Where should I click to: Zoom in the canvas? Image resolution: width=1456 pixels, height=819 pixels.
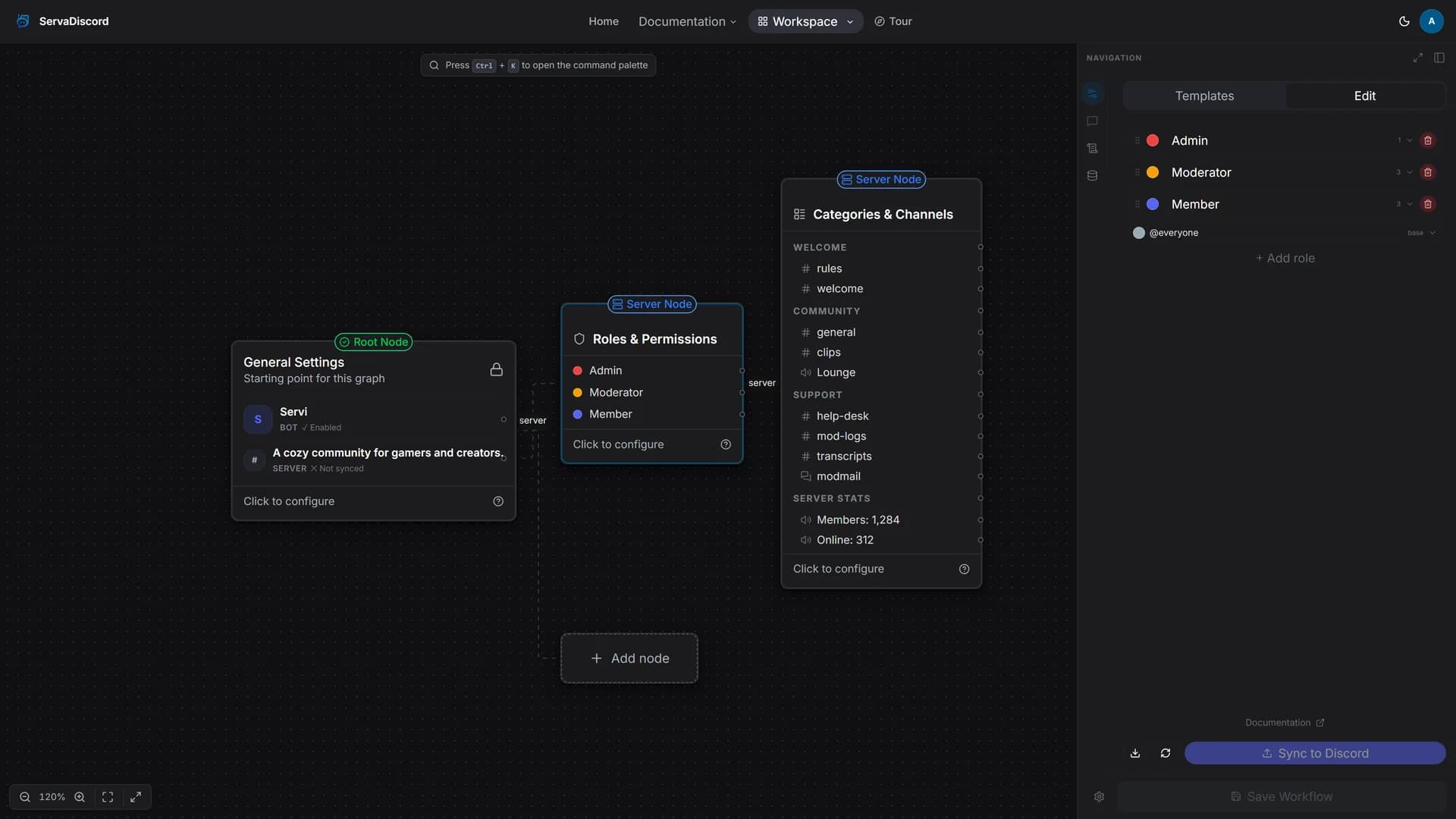[x=80, y=797]
